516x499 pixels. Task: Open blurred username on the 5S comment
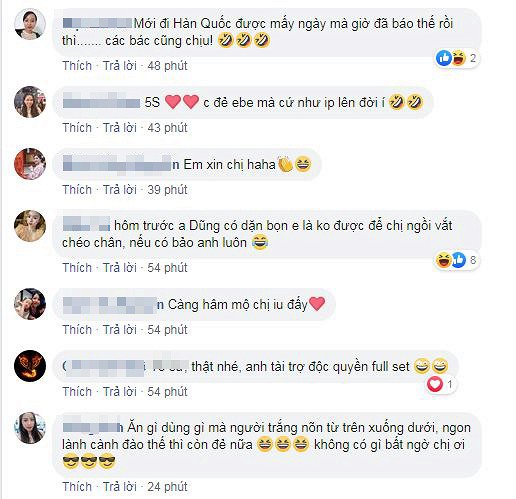click(x=101, y=102)
